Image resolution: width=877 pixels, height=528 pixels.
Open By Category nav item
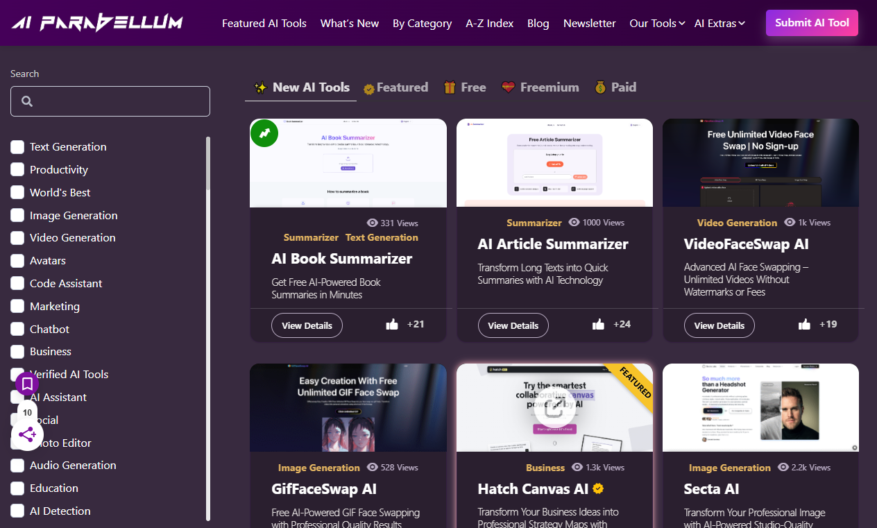(422, 23)
